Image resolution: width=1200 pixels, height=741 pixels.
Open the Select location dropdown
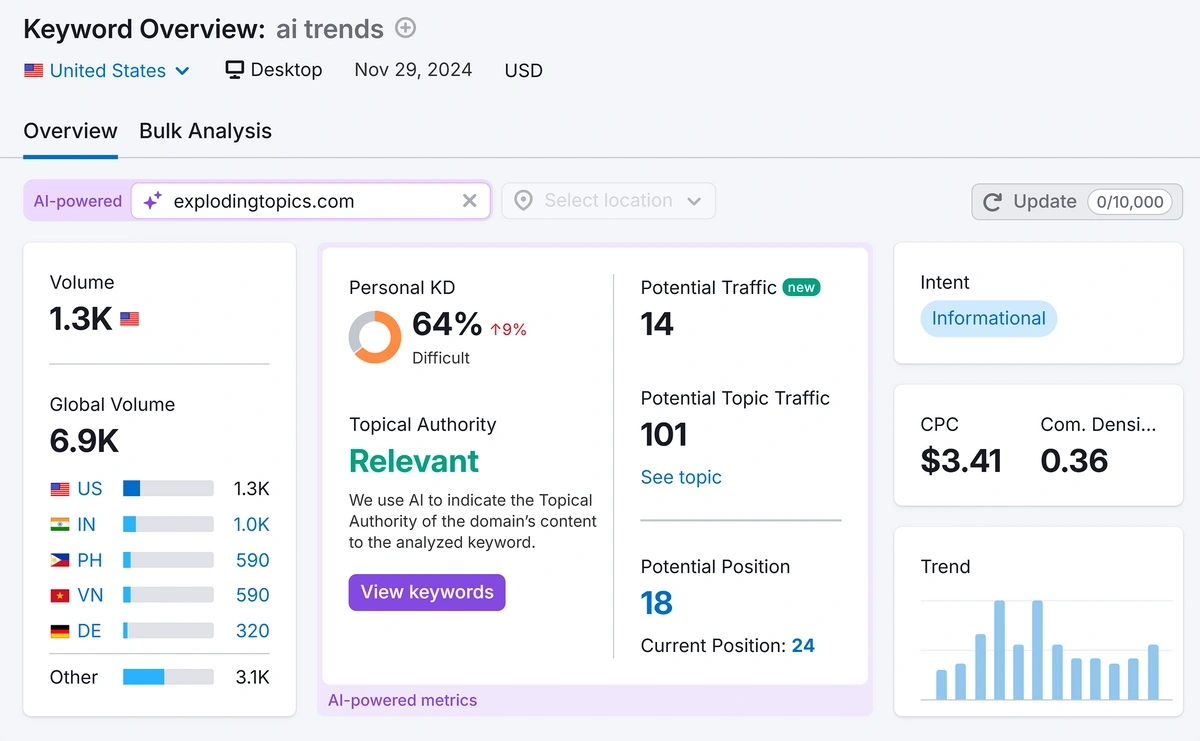tap(608, 200)
